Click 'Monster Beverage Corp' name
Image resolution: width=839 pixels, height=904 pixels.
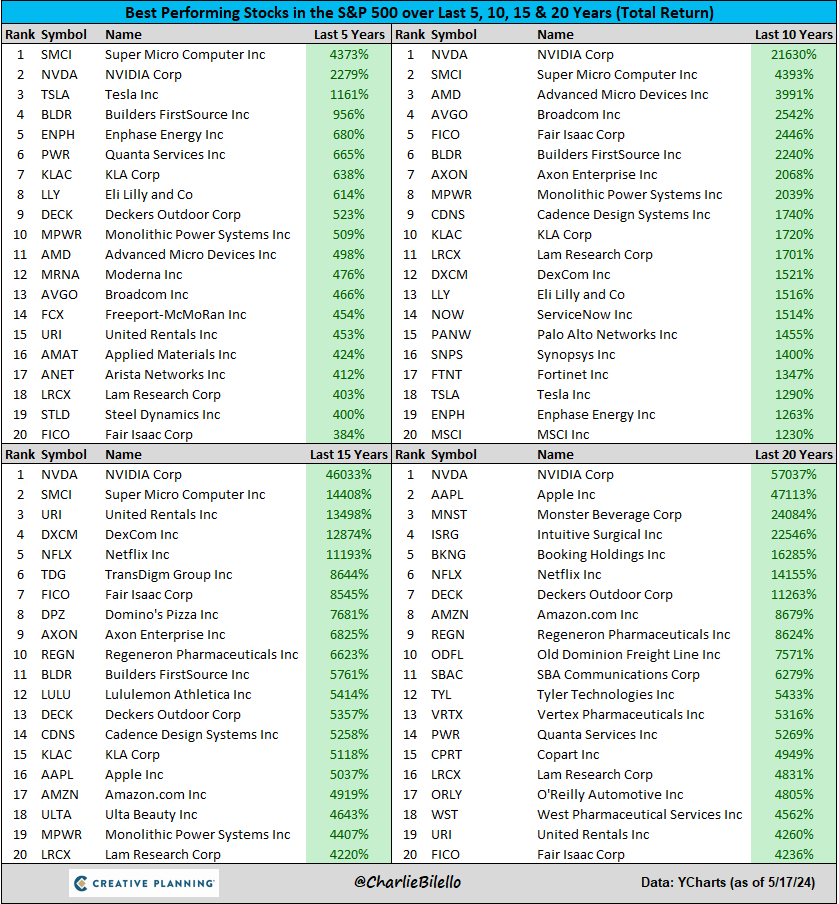[609, 514]
